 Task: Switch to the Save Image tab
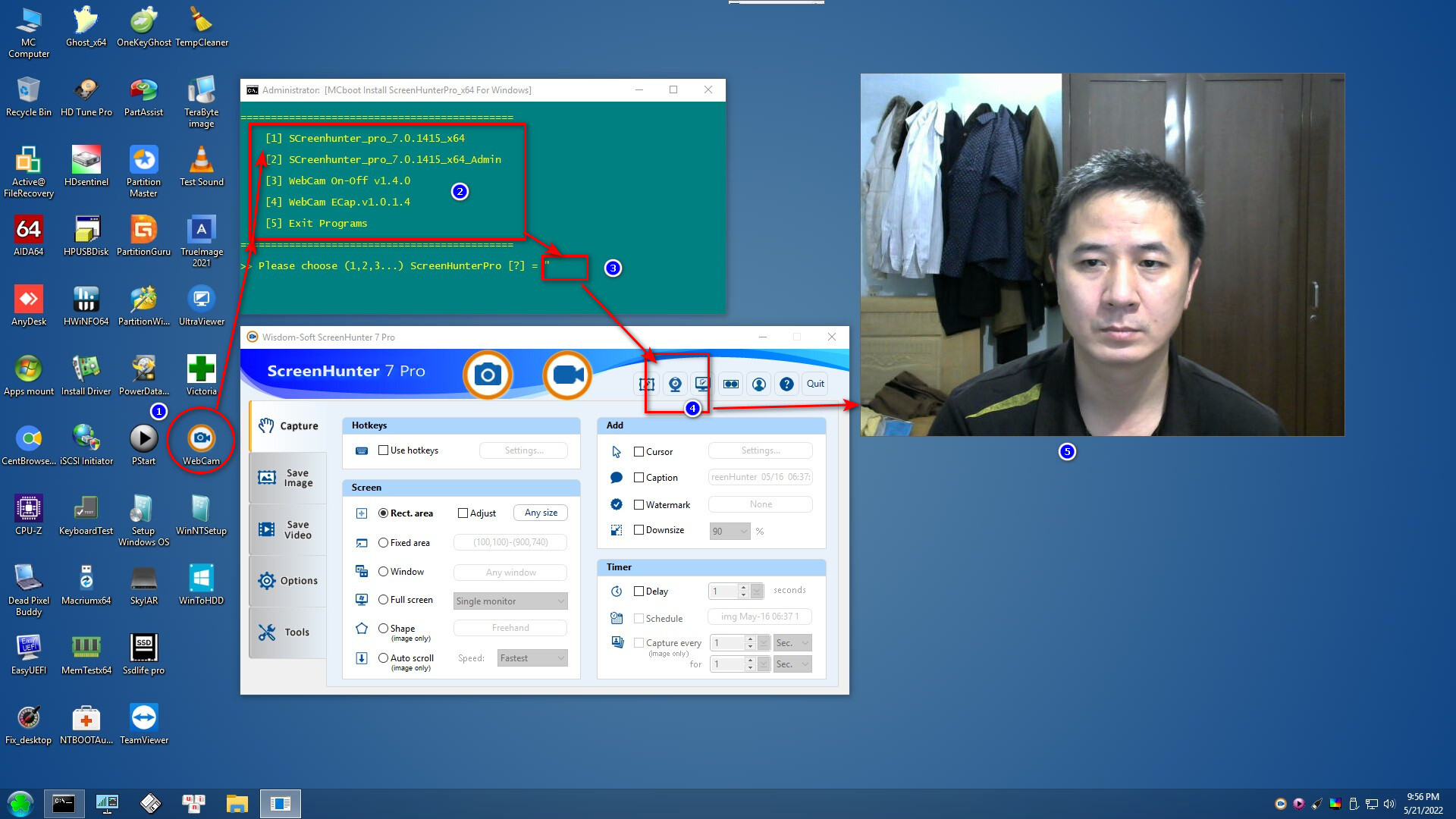click(x=288, y=478)
